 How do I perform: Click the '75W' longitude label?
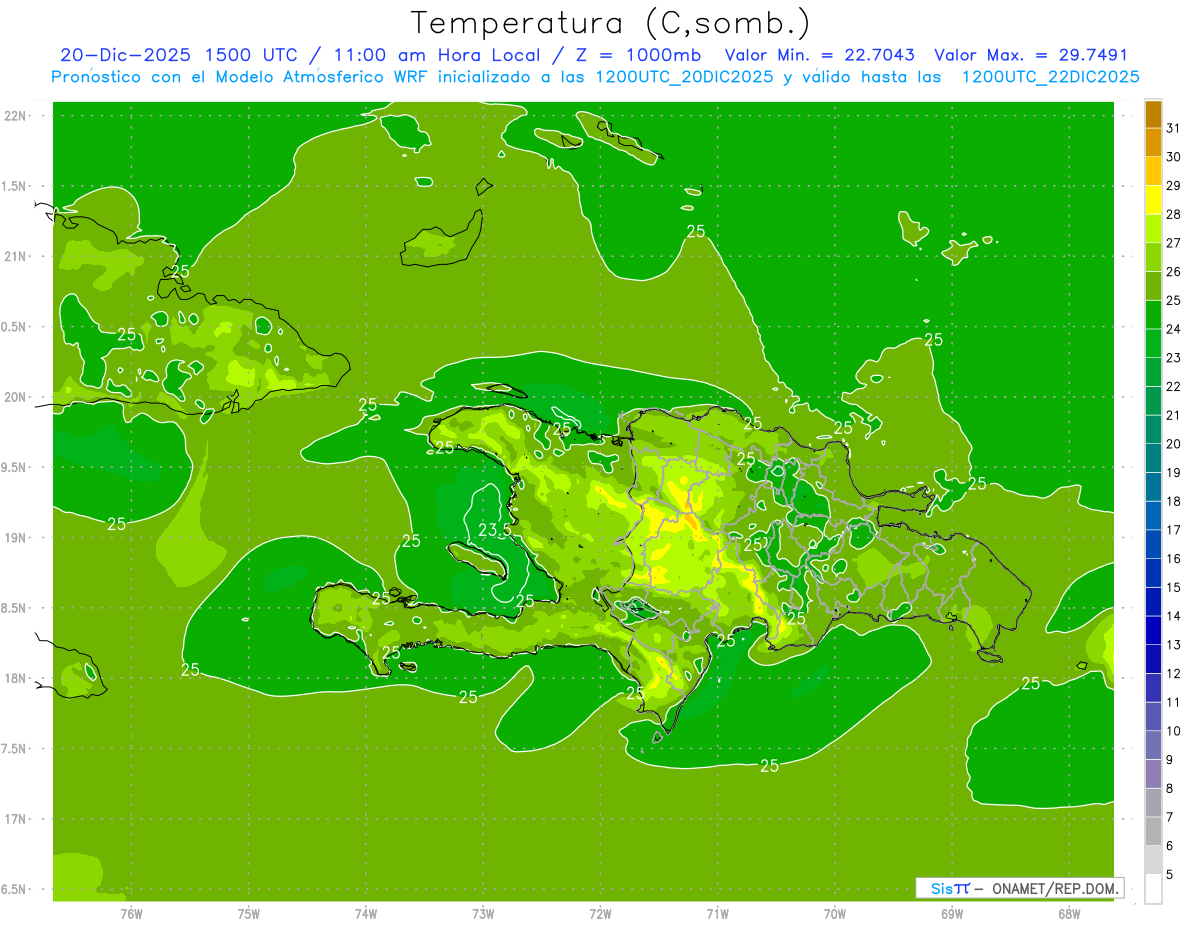click(249, 913)
